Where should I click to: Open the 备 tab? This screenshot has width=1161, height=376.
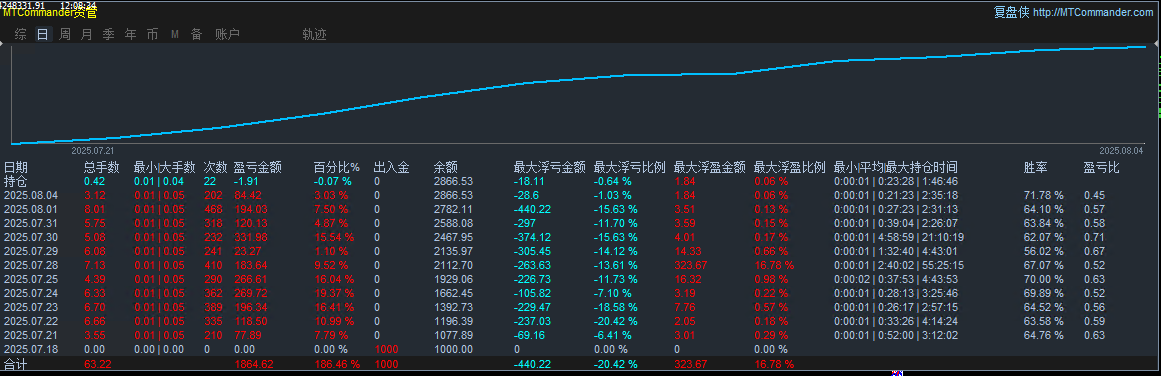[x=196, y=34]
